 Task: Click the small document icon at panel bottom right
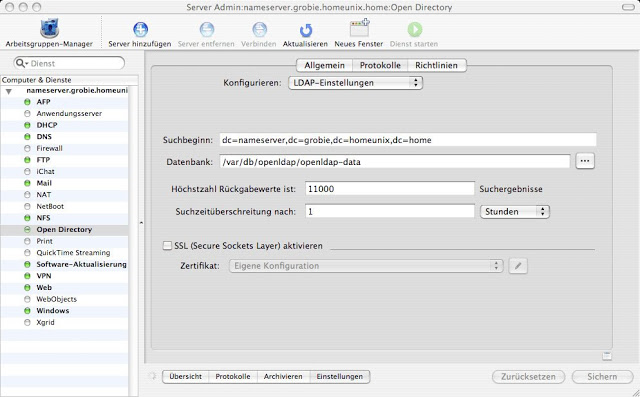point(607,356)
